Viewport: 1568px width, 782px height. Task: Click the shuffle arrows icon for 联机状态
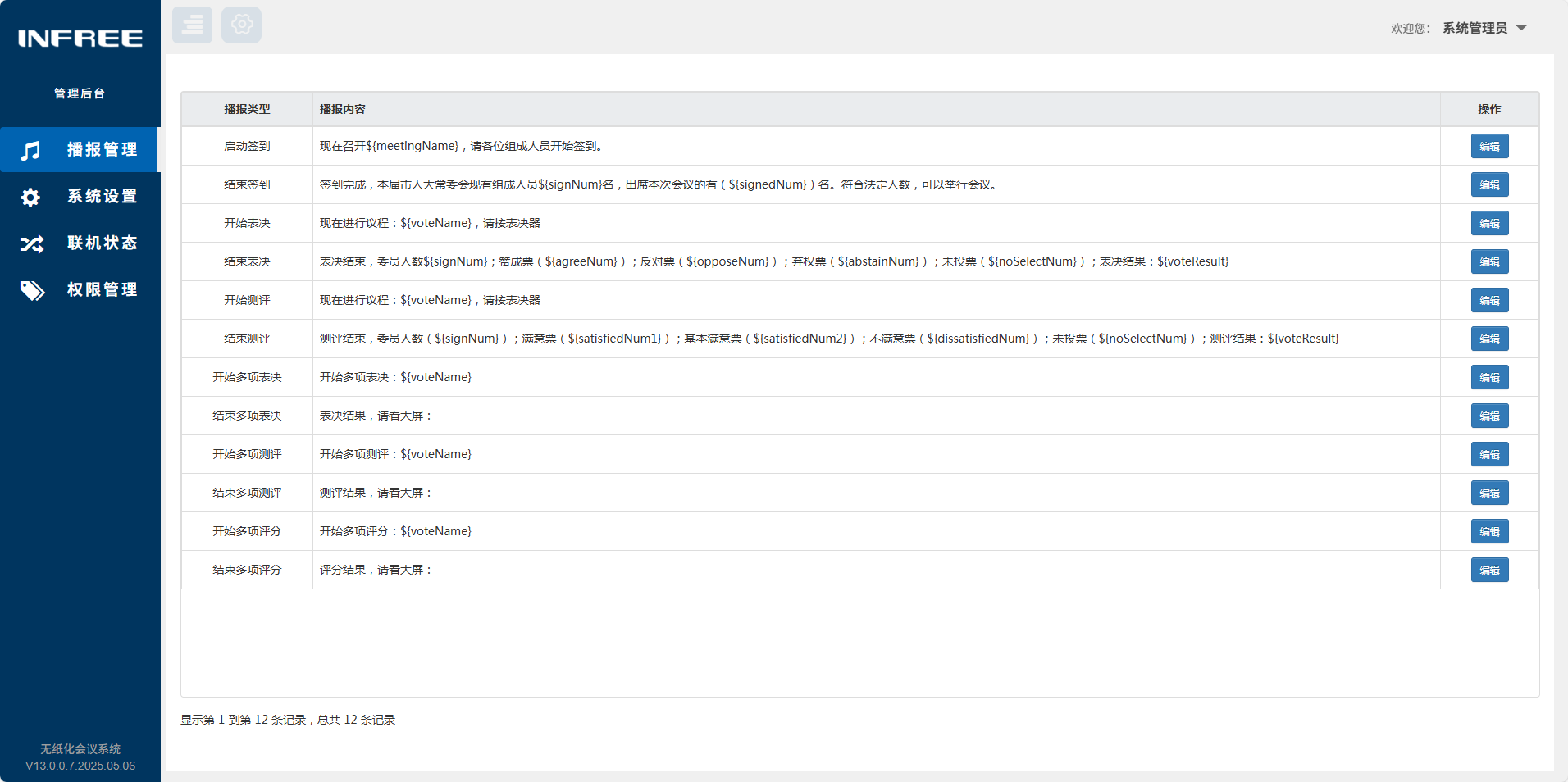[32, 243]
